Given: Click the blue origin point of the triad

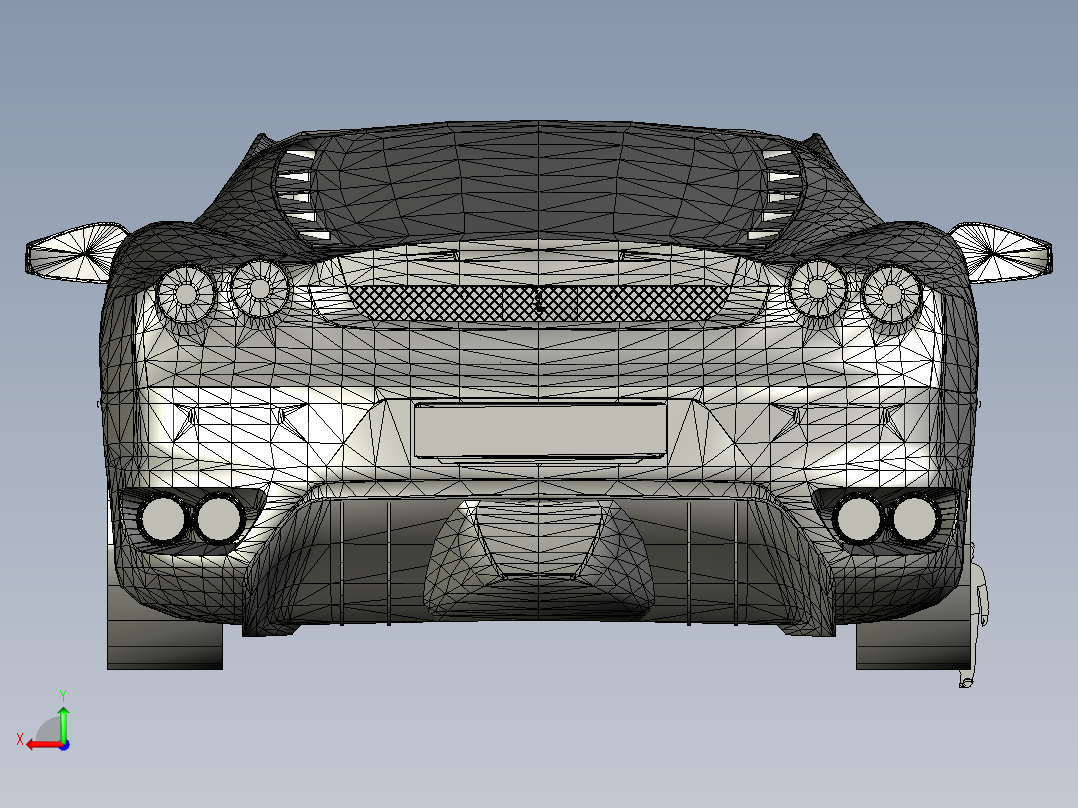Looking at the screenshot, I should [63, 744].
